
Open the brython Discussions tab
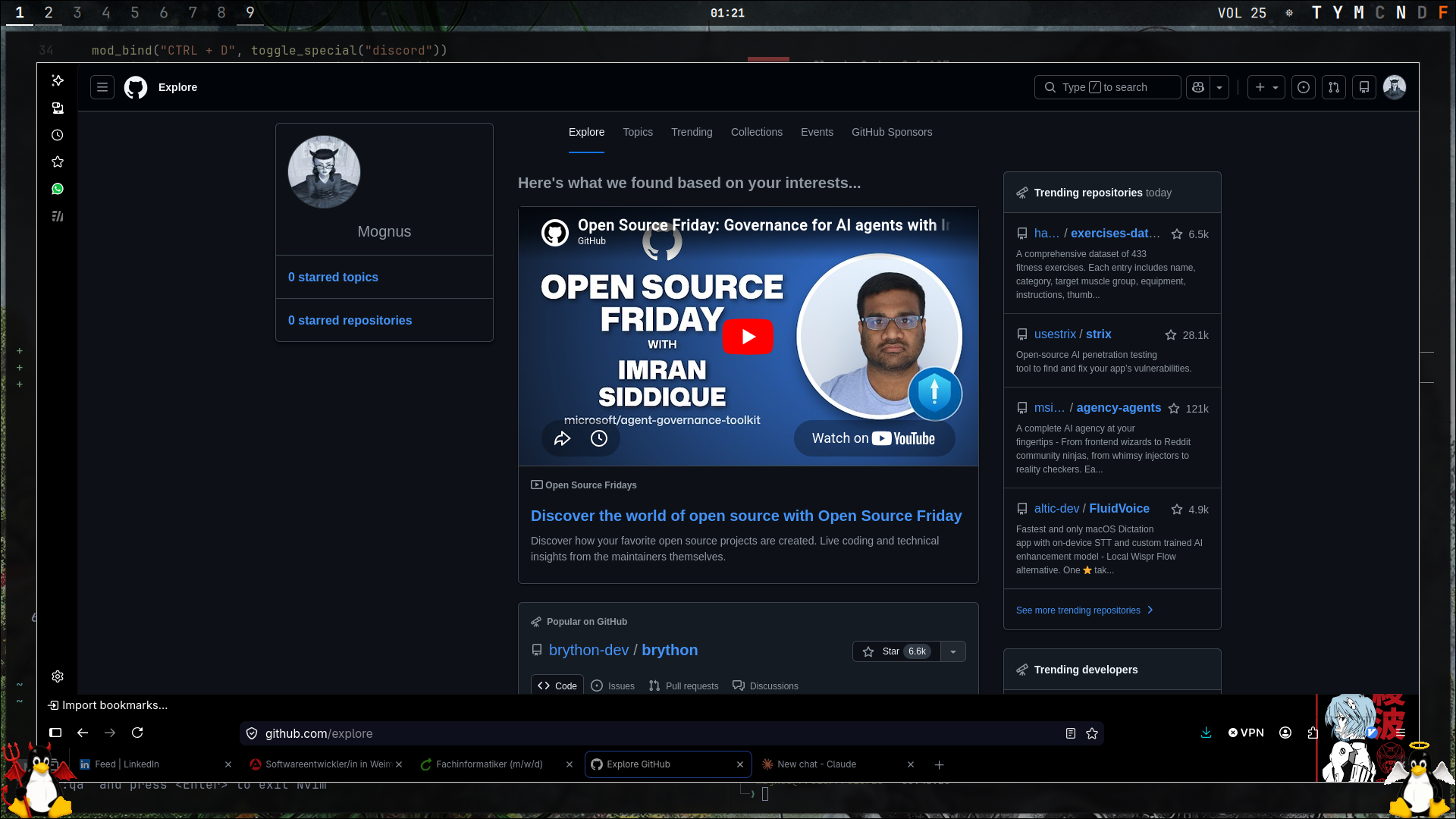pos(765,686)
